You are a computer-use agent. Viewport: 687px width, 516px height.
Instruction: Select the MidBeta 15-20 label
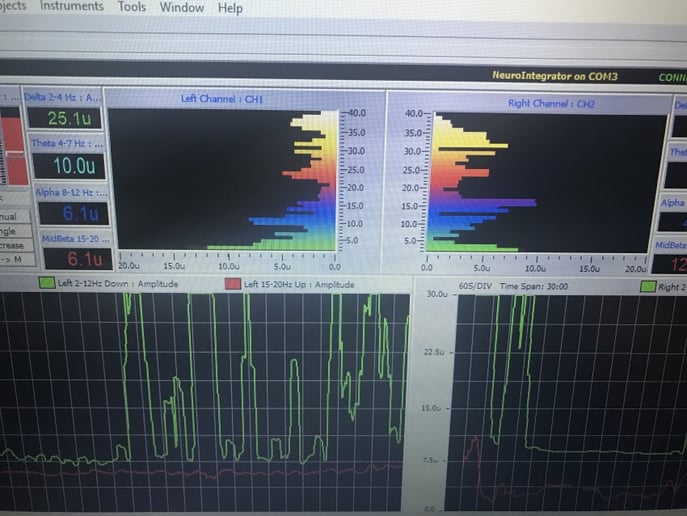(75, 239)
